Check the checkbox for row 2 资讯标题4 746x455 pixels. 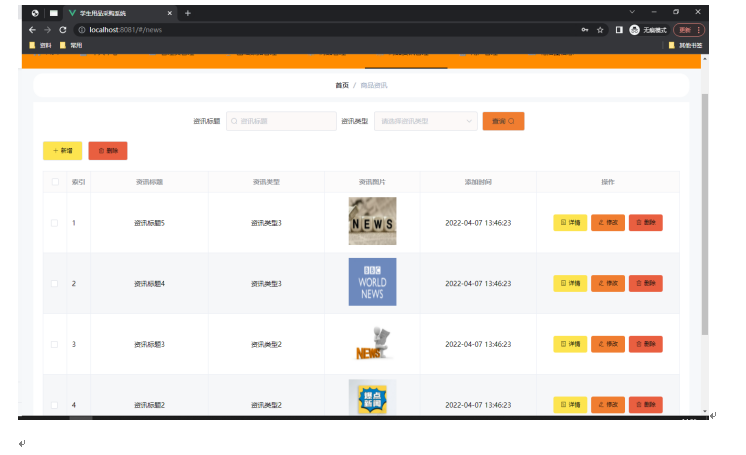[54, 284]
